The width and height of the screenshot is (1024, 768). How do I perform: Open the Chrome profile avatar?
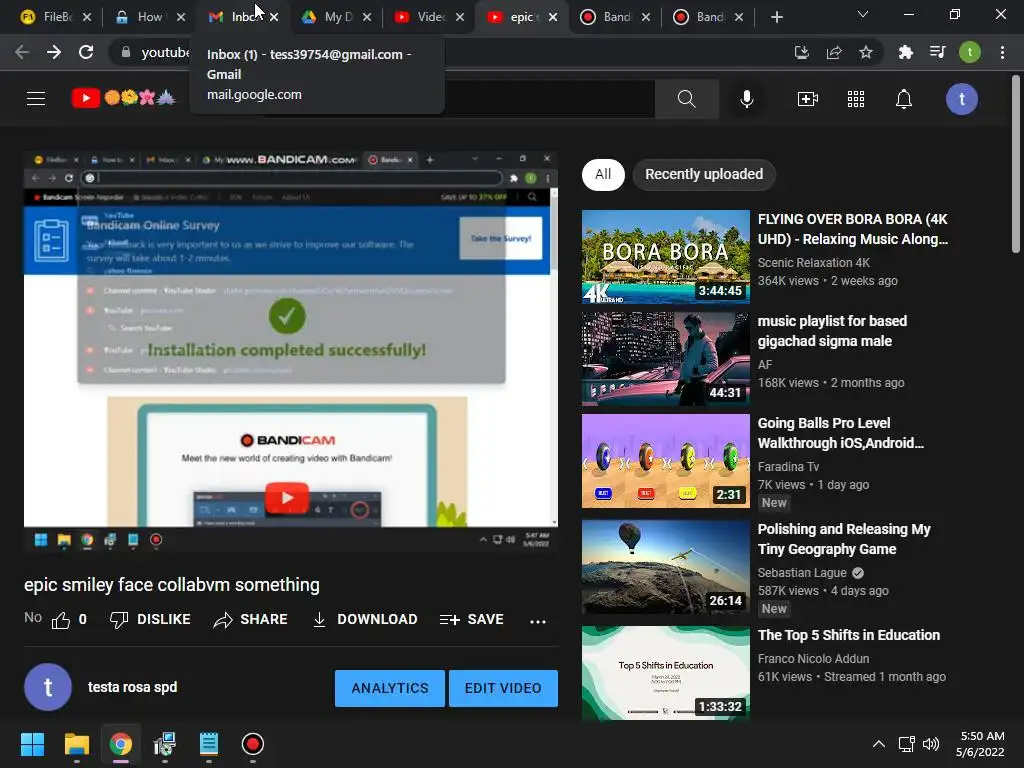point(970,52)
